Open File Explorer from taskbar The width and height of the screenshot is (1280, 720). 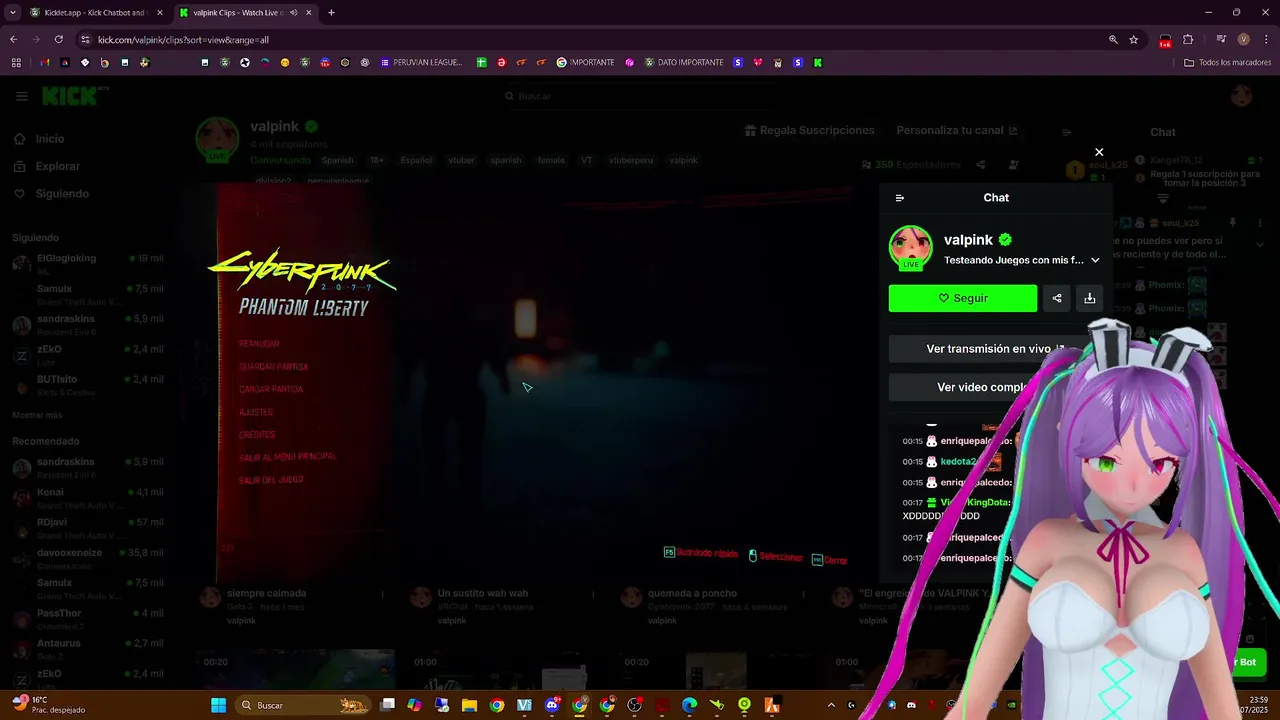(469, 705)
